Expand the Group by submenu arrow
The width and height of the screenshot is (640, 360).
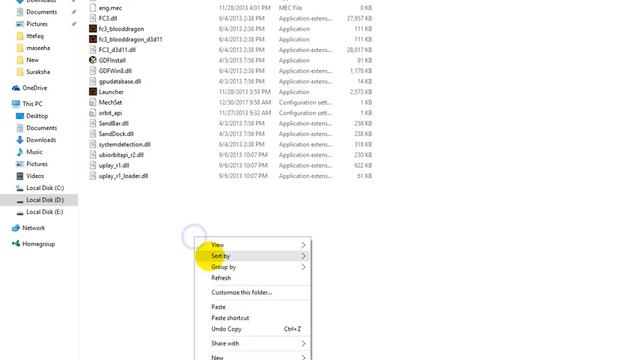pos(303,267)
